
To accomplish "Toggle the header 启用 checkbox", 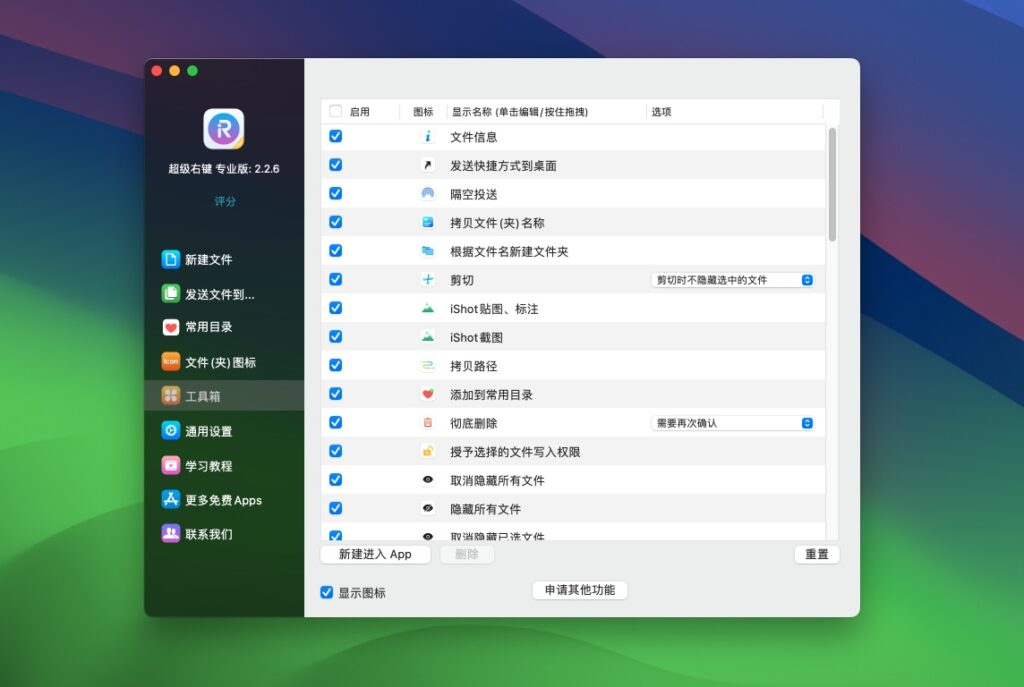I will 336,112.
